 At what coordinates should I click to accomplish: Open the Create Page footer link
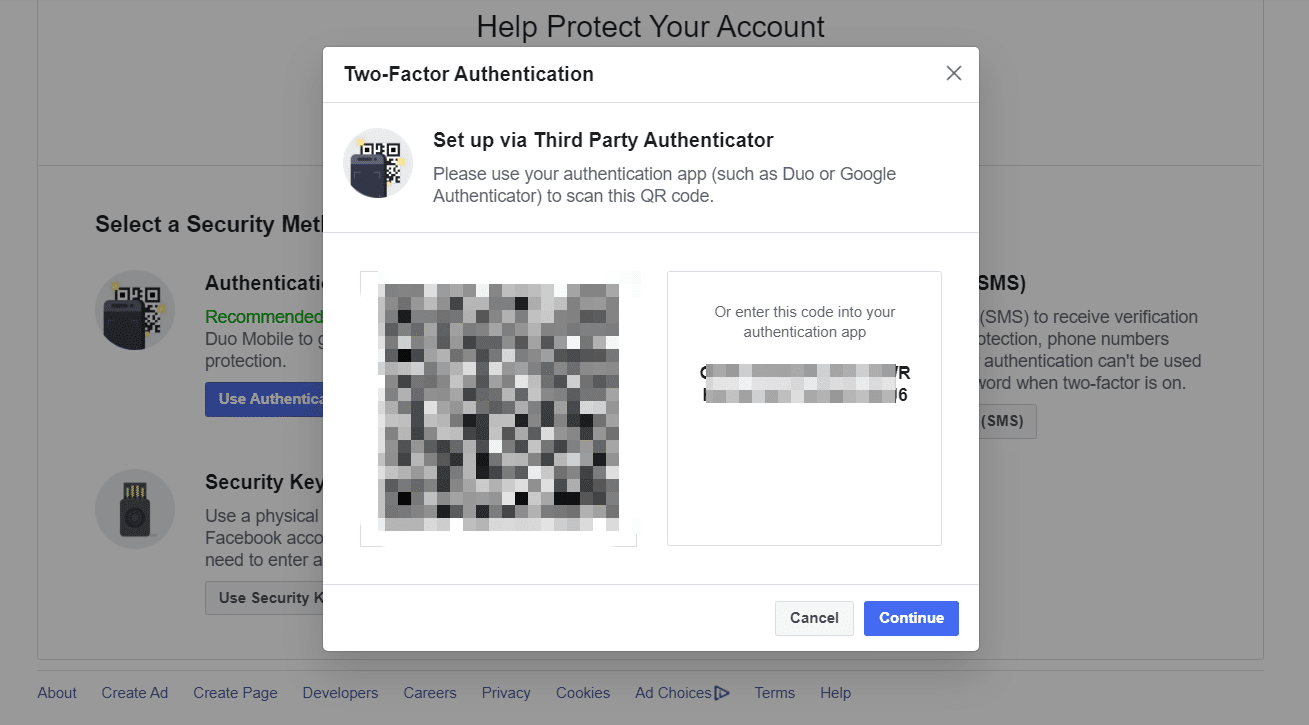click(x=235, y=693)
